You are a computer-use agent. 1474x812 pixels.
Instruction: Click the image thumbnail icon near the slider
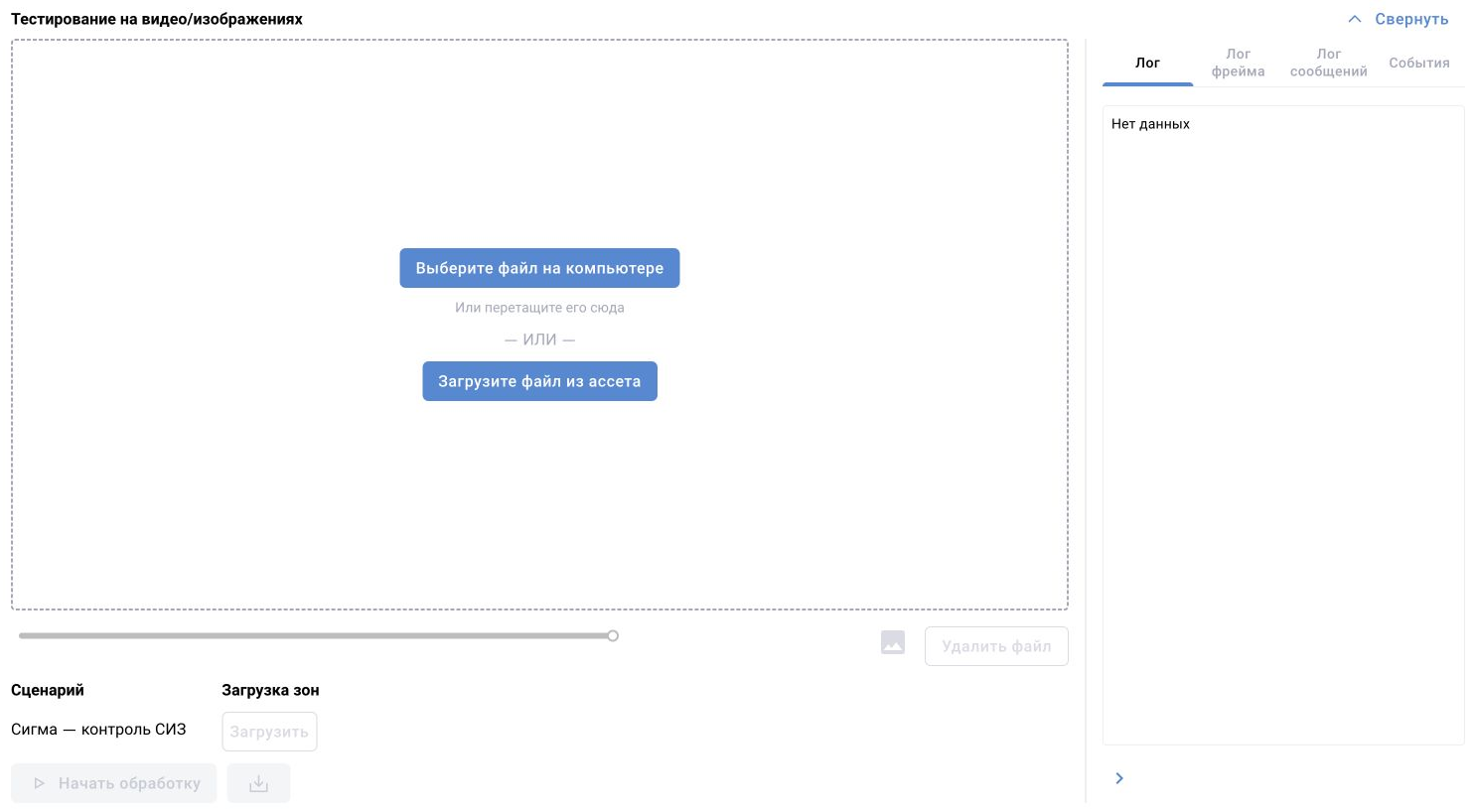tap(893, 643)
